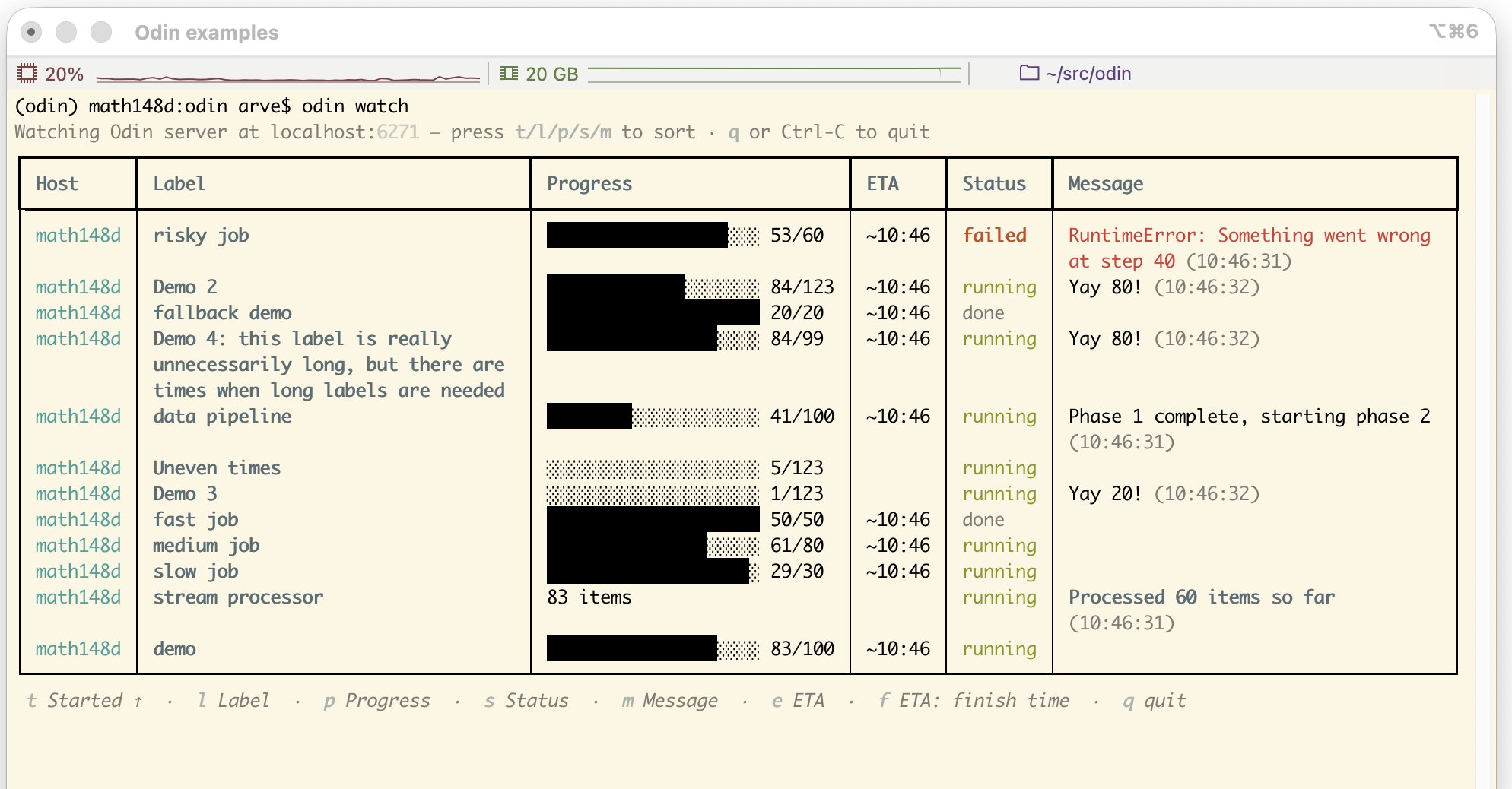Image resolution: width=1512 pixels, height=789 pixels.
Task: Click the Demo 2 progress bar
Action: [x=653, y=287]
